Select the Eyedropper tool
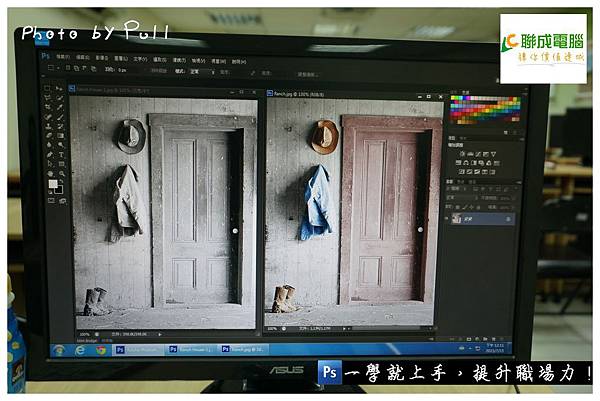 tap(60, 107)
